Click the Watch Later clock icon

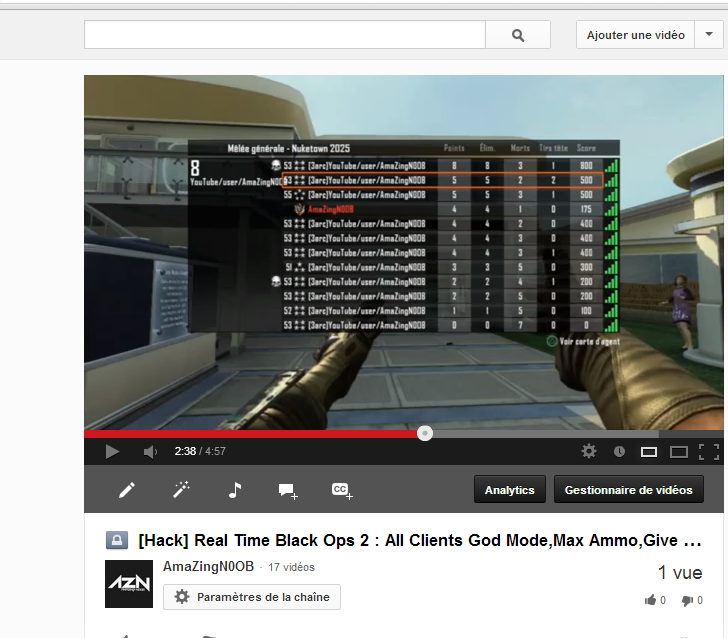tap(619, 451)
